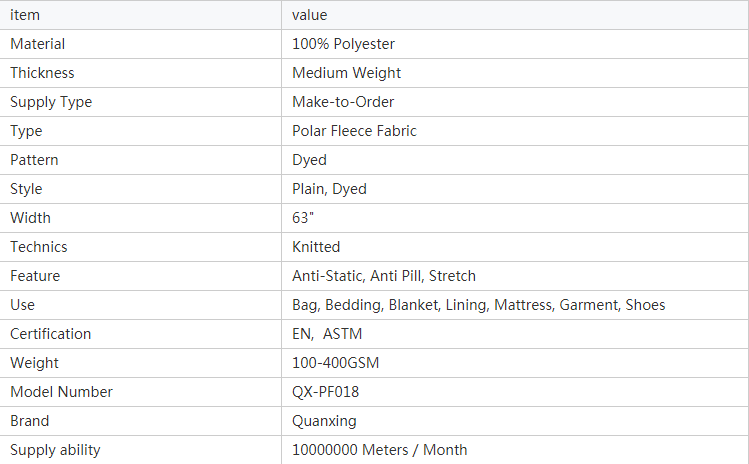Select the brand name Quanxing
The width and height of the screenshot is (749, 464).
click(324, 421)
